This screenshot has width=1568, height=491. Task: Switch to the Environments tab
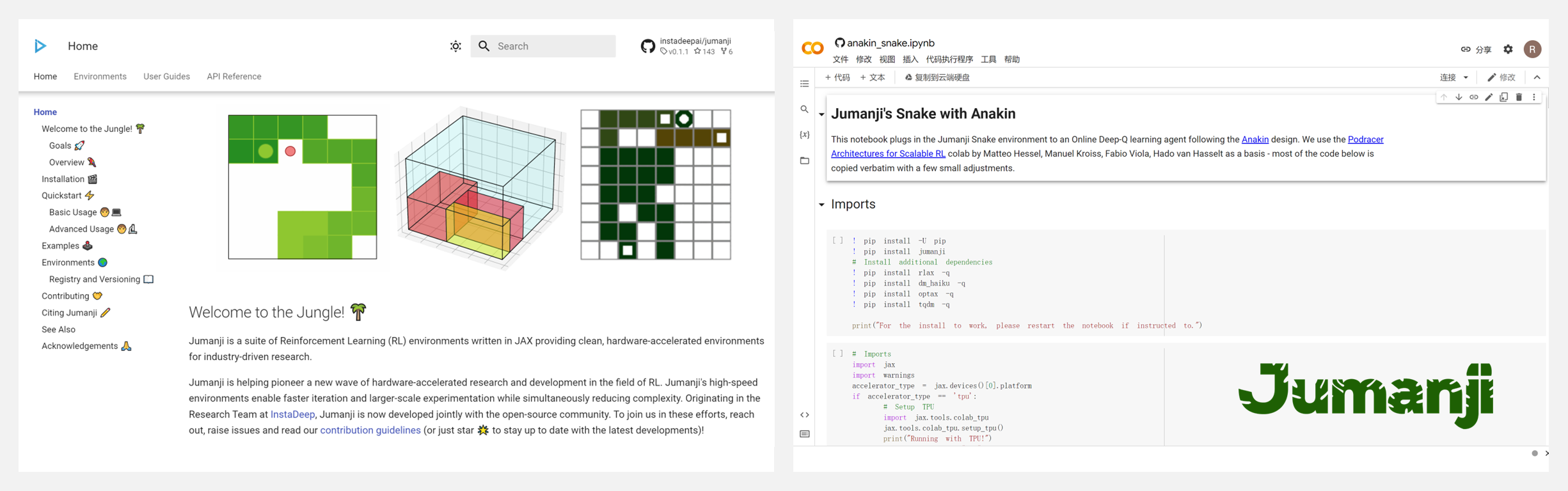[100, 76]
